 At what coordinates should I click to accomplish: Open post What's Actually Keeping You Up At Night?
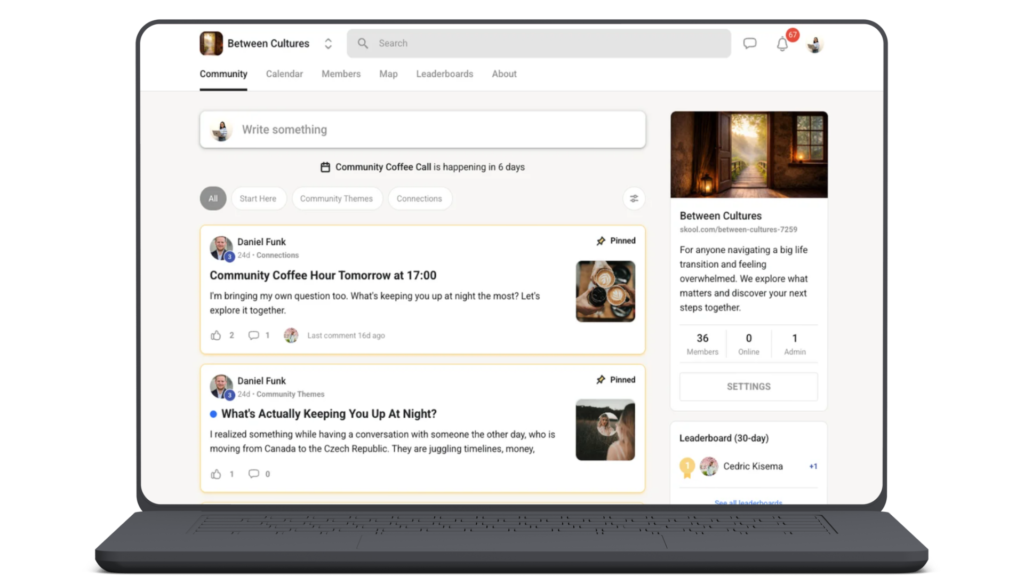(x=329, y=414)
